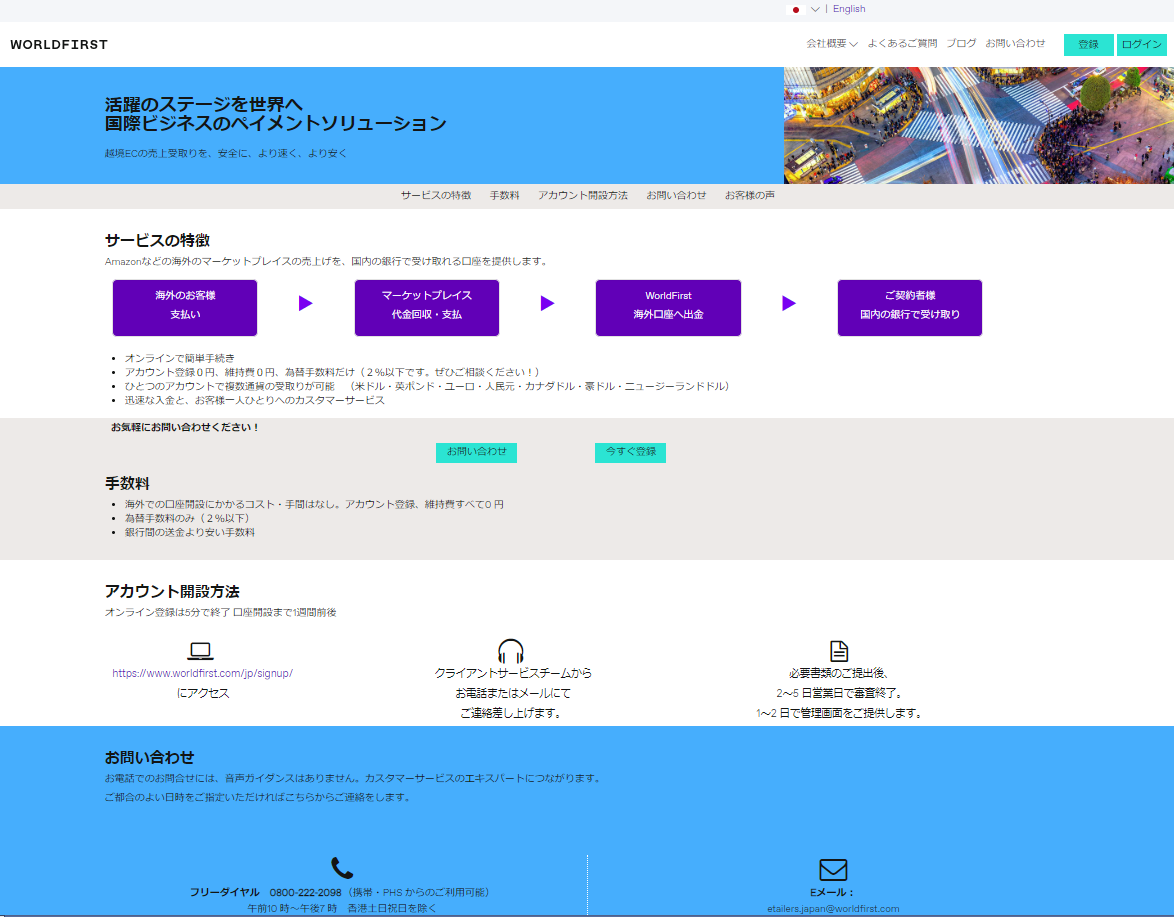Click arrow icon after 海外のお客様 box
Viewport: 1174px width, 917px height.
(305, 303)
